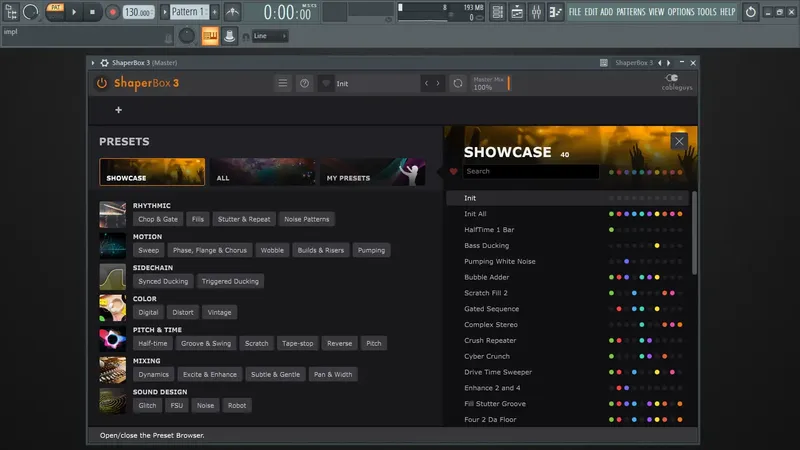The height and width of the screenshot is (450, 800).
Task: Expand the pattern selector left arrow
Action: (x=164, y=12)
